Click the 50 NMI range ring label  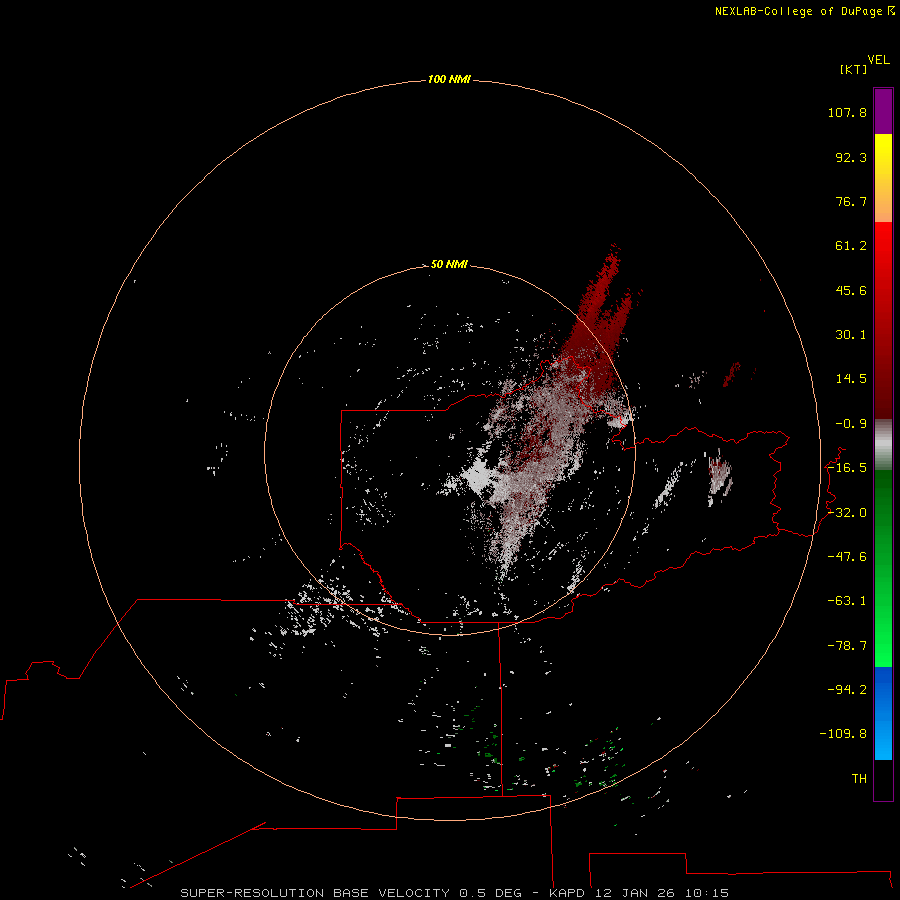(x=449, y=264)
